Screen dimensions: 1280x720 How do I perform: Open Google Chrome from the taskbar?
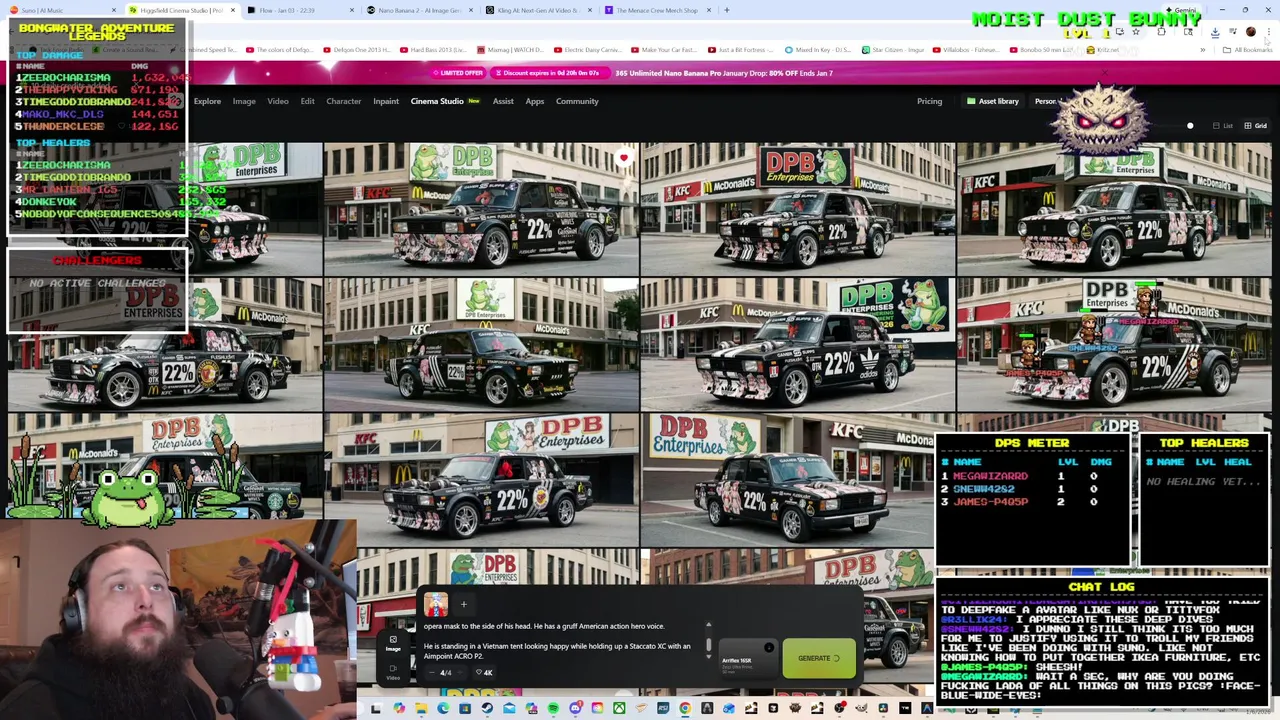(x=685, y=708)
